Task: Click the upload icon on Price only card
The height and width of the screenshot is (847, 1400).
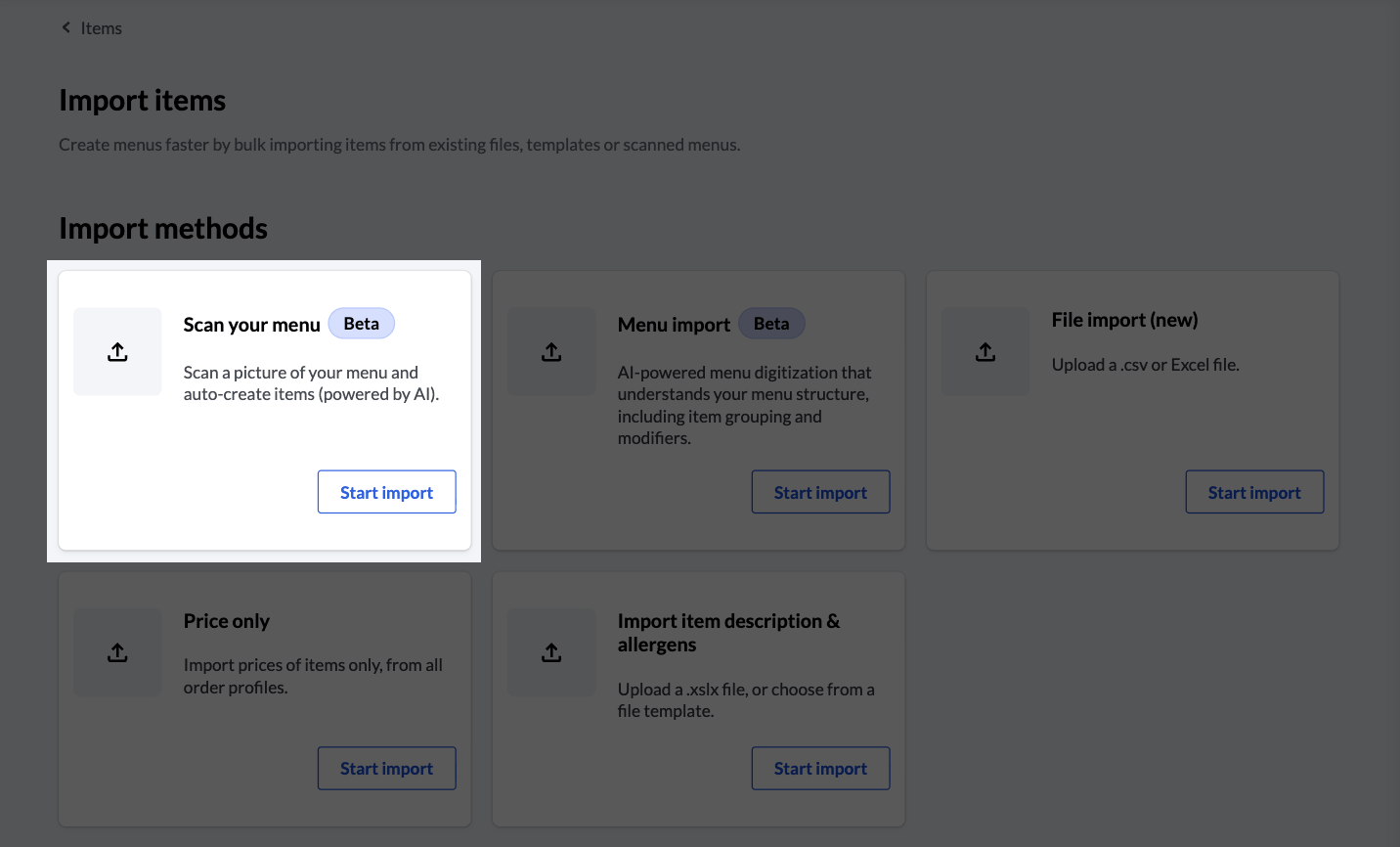Action: tap(117, 652)
